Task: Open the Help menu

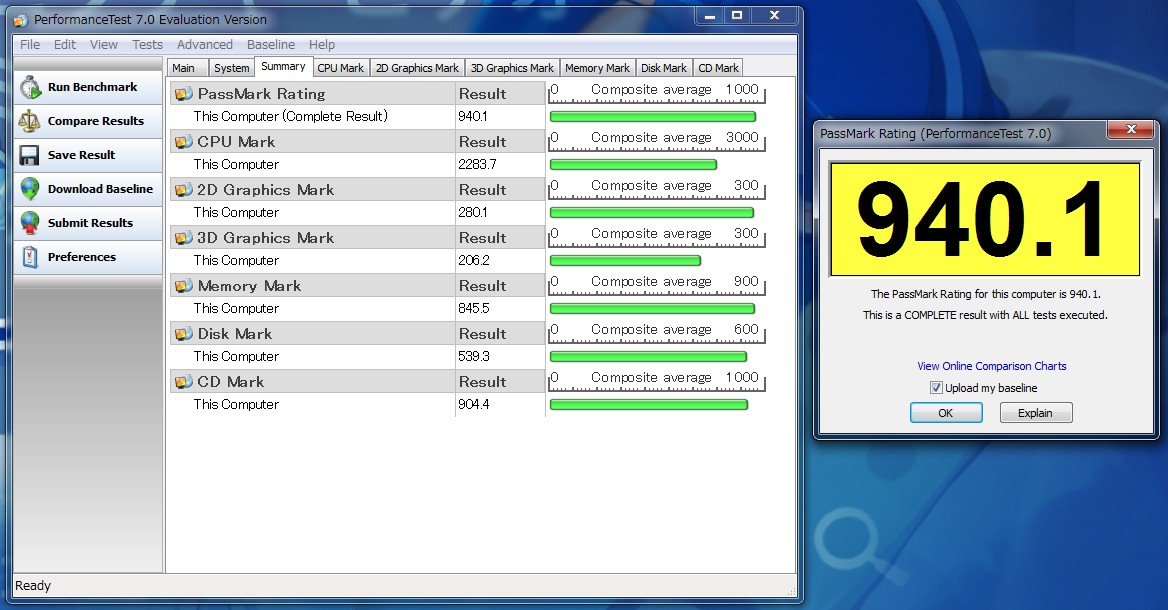Action: [x=322, y=45]
